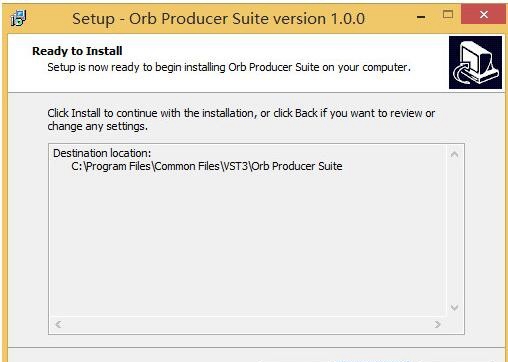The height and width of the screenshot is (362, 508).
Task: Click the 'Ready to Install' heading
Action: (77, 51)
